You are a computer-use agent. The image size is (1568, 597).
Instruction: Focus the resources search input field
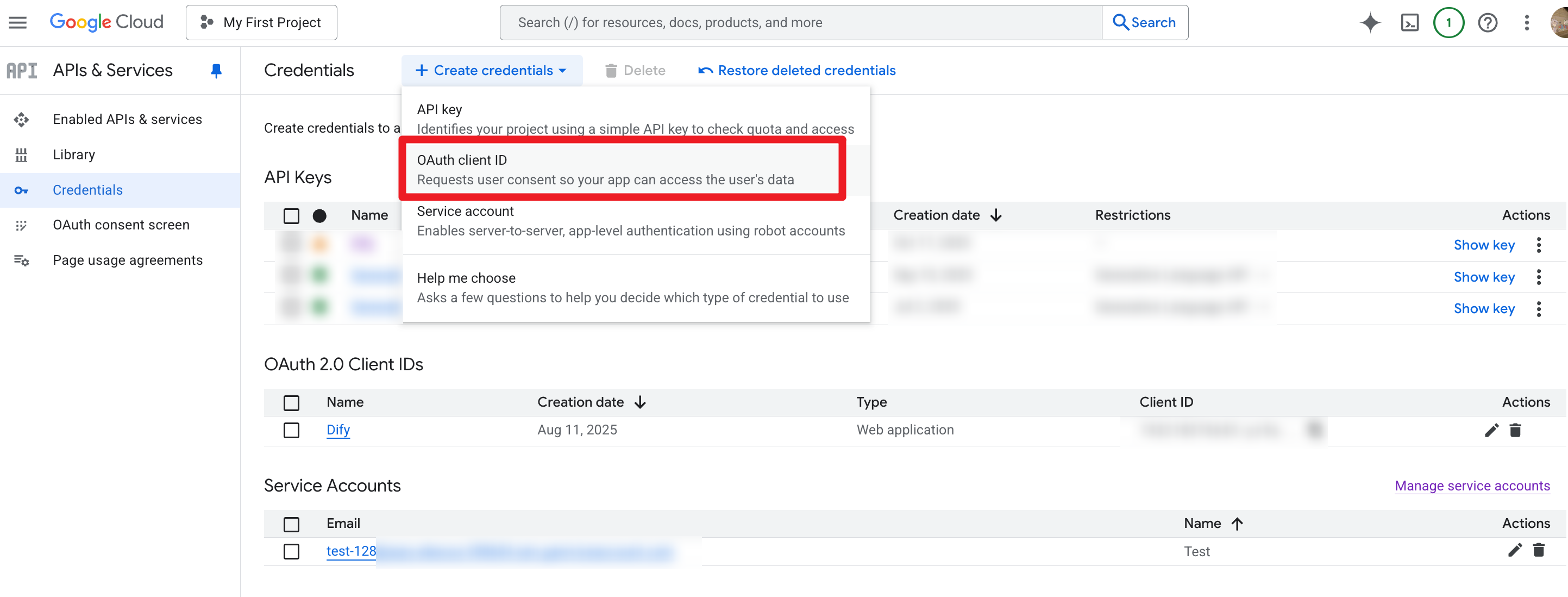(x=800, y=22)
